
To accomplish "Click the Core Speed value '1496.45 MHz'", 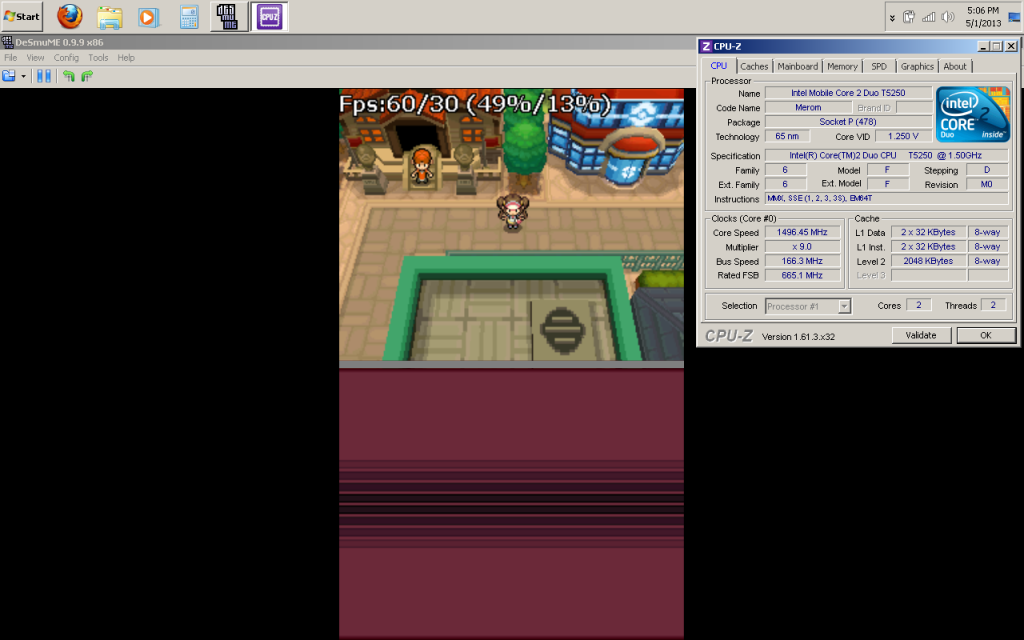I will pyautogui.click(x=802, y=232).
